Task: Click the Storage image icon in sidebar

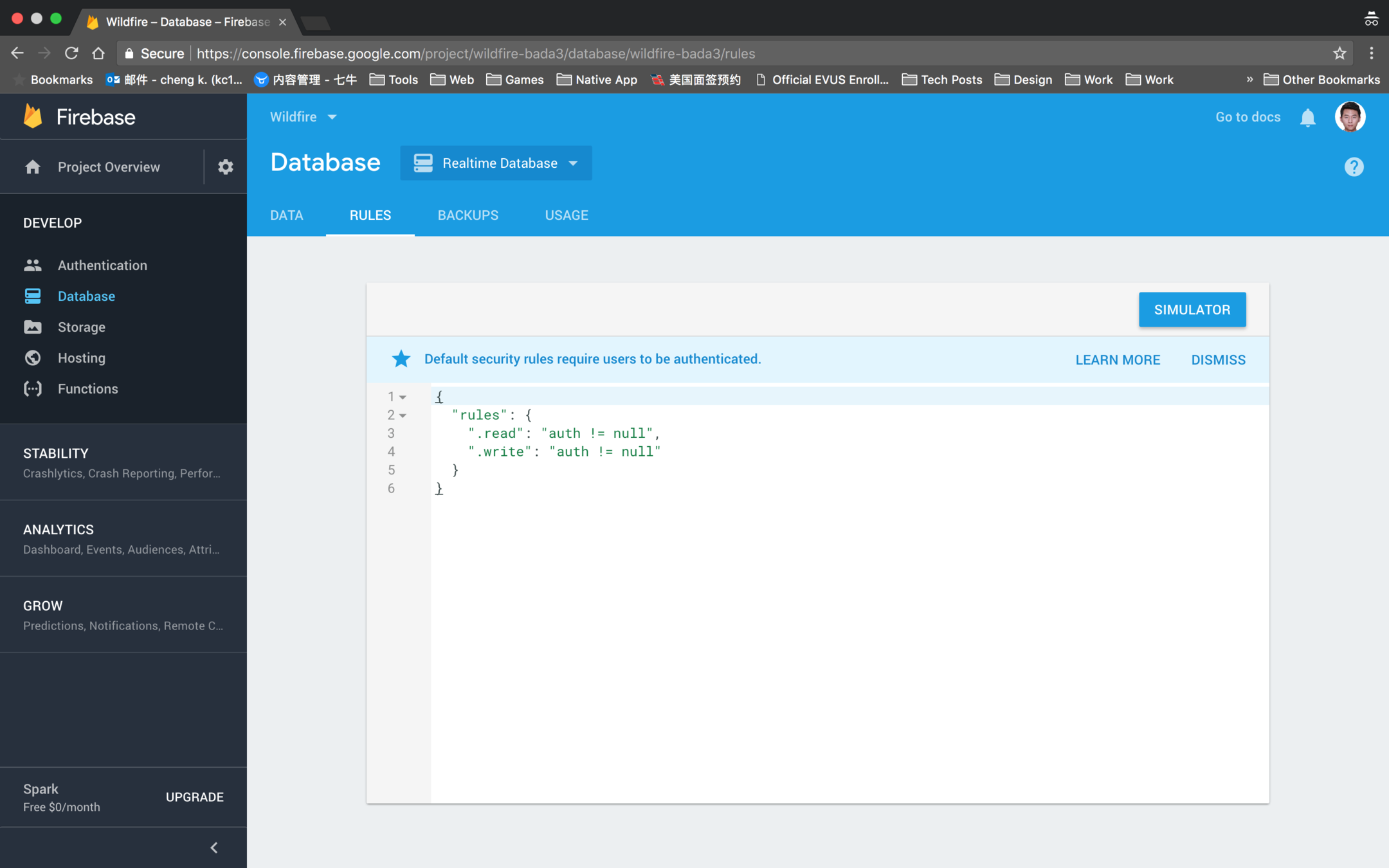Action: [x=33, y=327]
